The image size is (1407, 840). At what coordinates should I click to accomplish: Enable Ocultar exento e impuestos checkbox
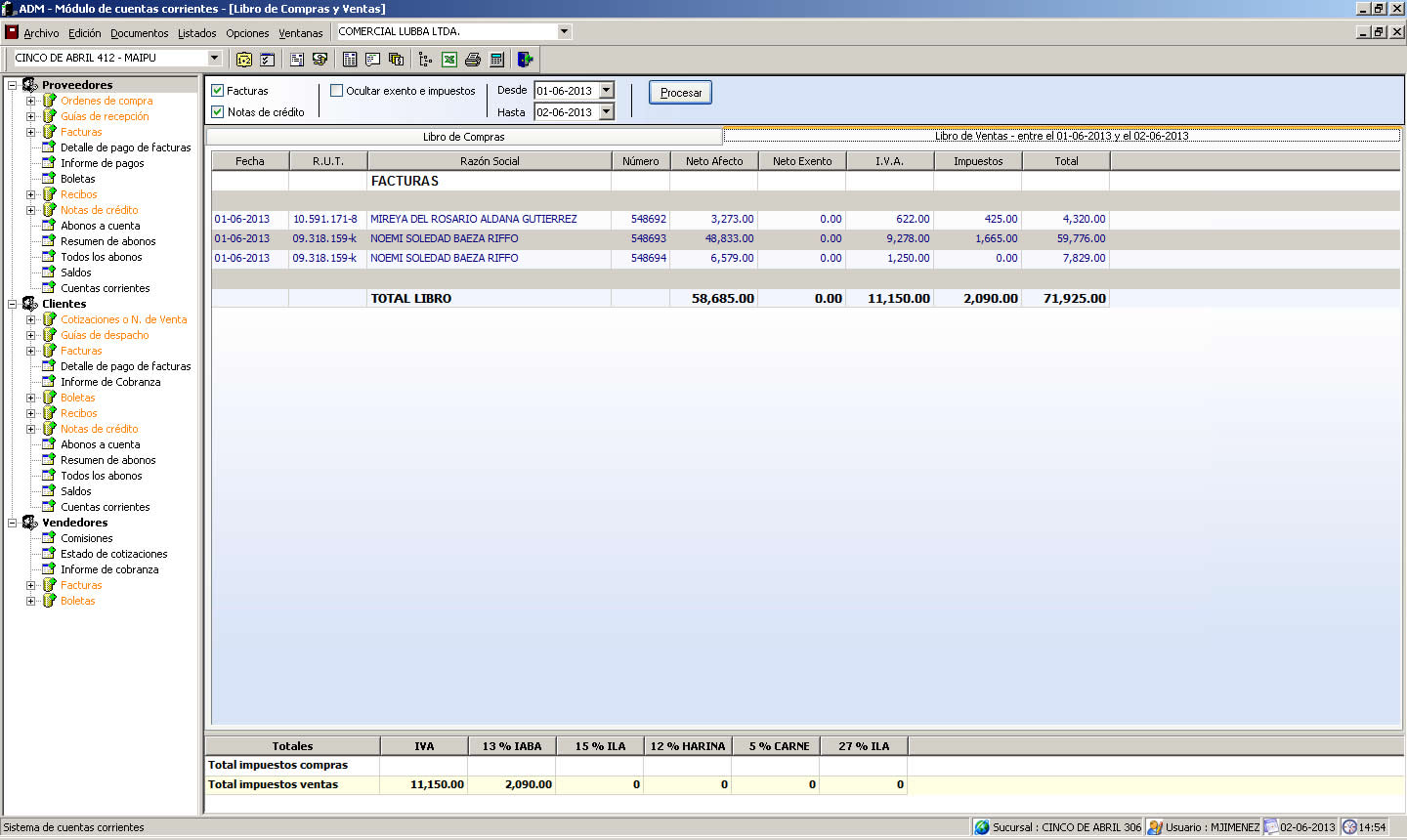point(336,91)
